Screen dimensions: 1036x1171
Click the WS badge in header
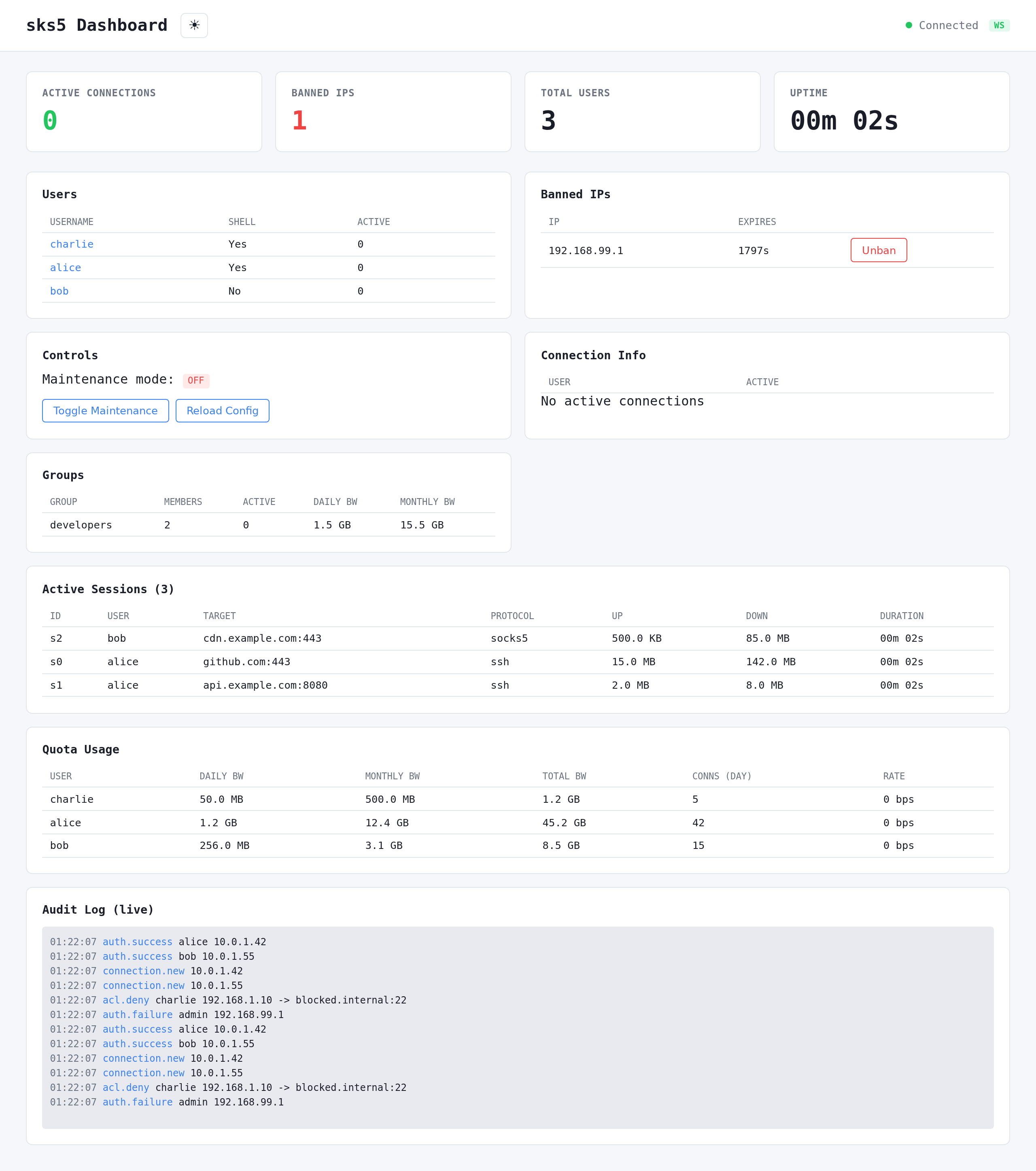(x=999, y=25)
